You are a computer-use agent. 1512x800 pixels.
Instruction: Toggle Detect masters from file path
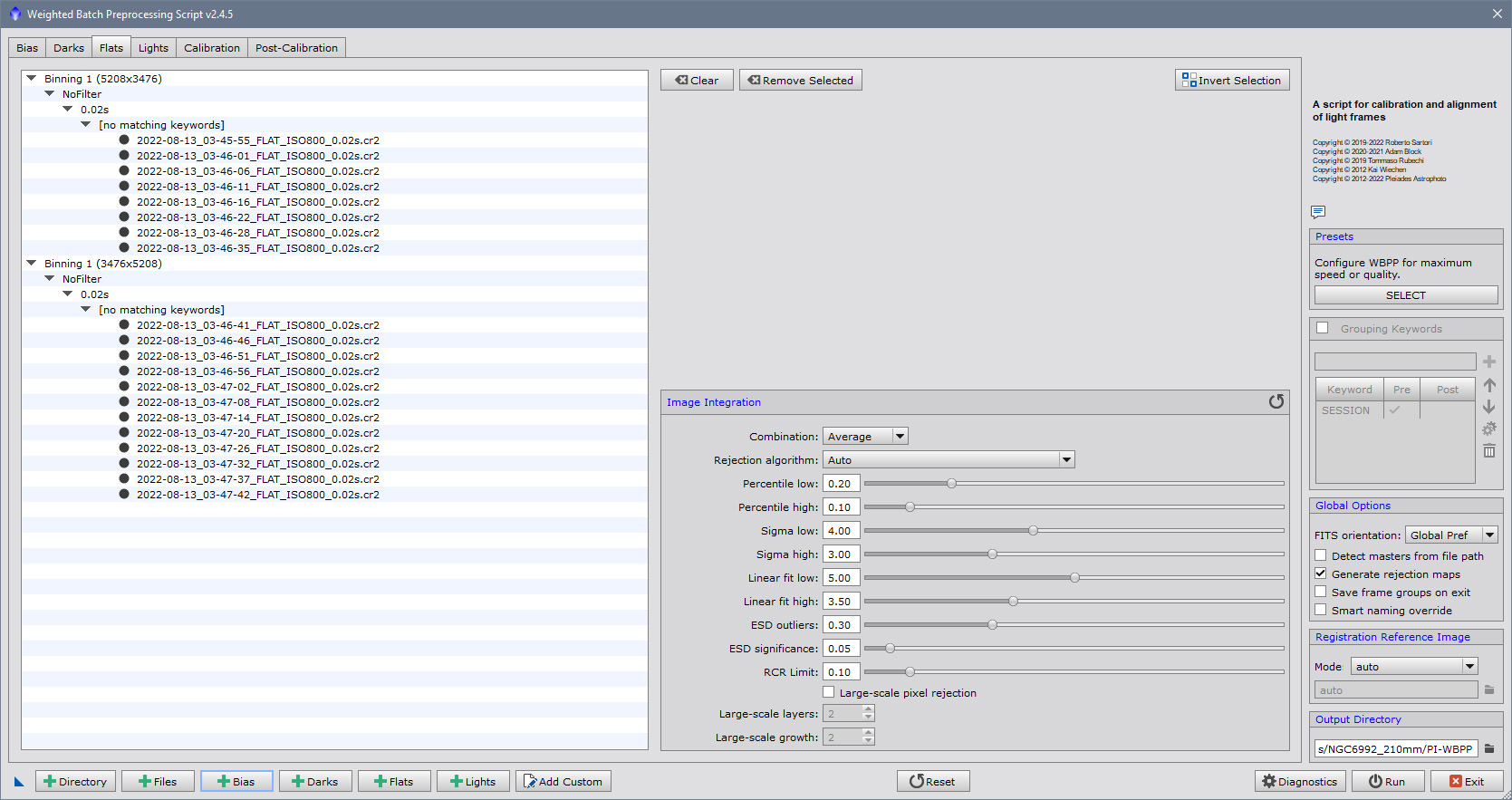click(1321, 555)
